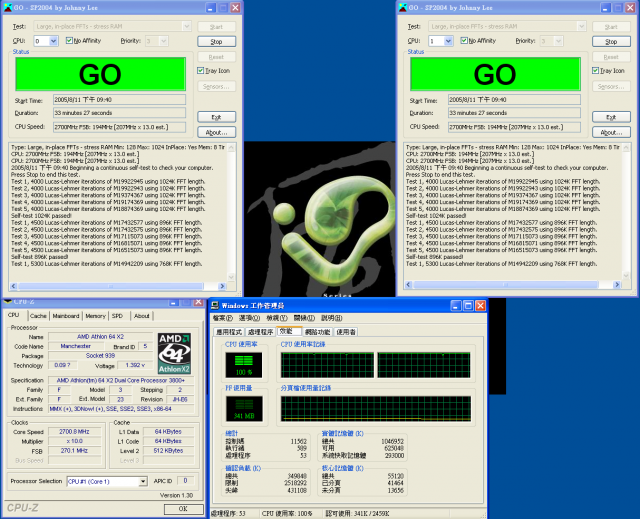Click Code Name value Manchester in CPU-Z

click(x=76, y=346)
